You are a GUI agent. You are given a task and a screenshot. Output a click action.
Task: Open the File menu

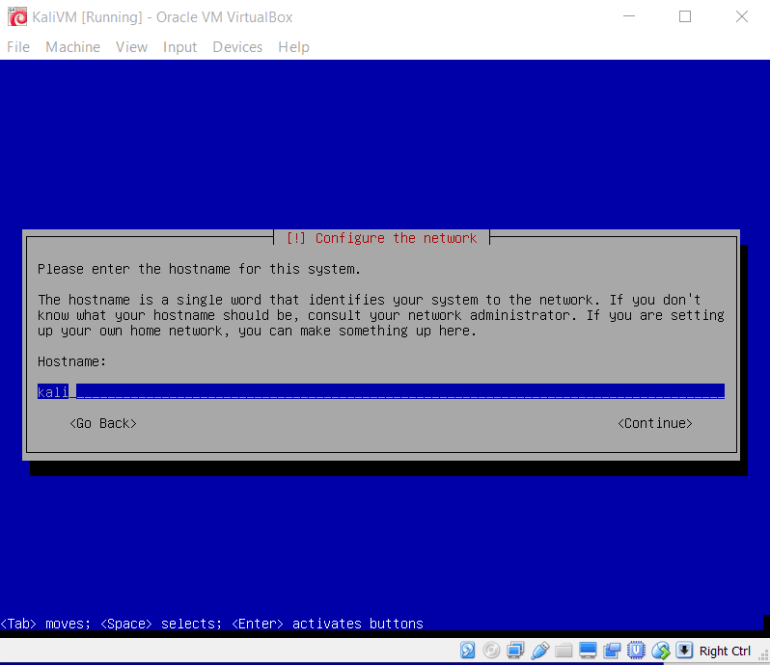pyautogui.click(x=18, y=47)
